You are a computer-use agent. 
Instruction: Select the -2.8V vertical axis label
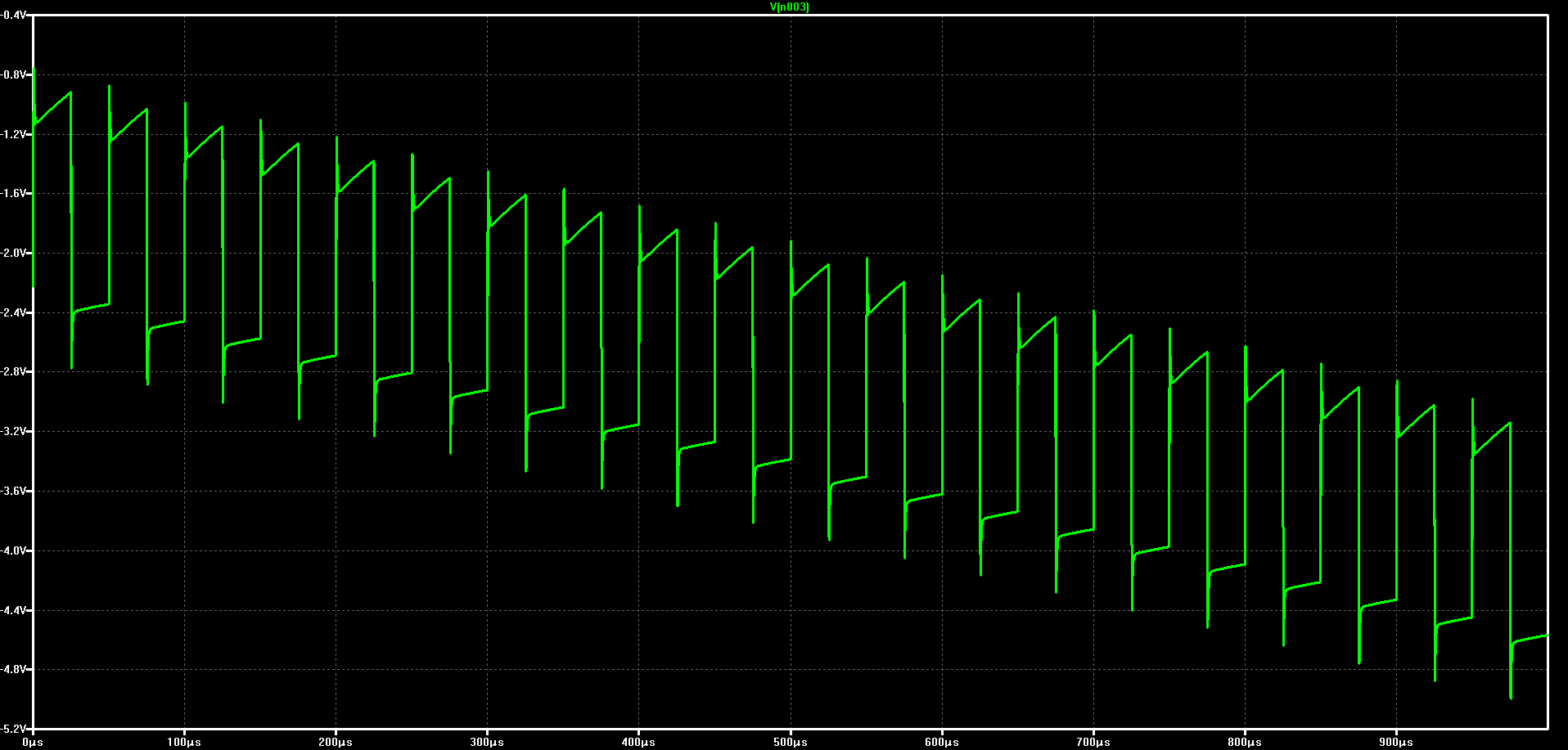pyautogui.click(x=14, y=372)
